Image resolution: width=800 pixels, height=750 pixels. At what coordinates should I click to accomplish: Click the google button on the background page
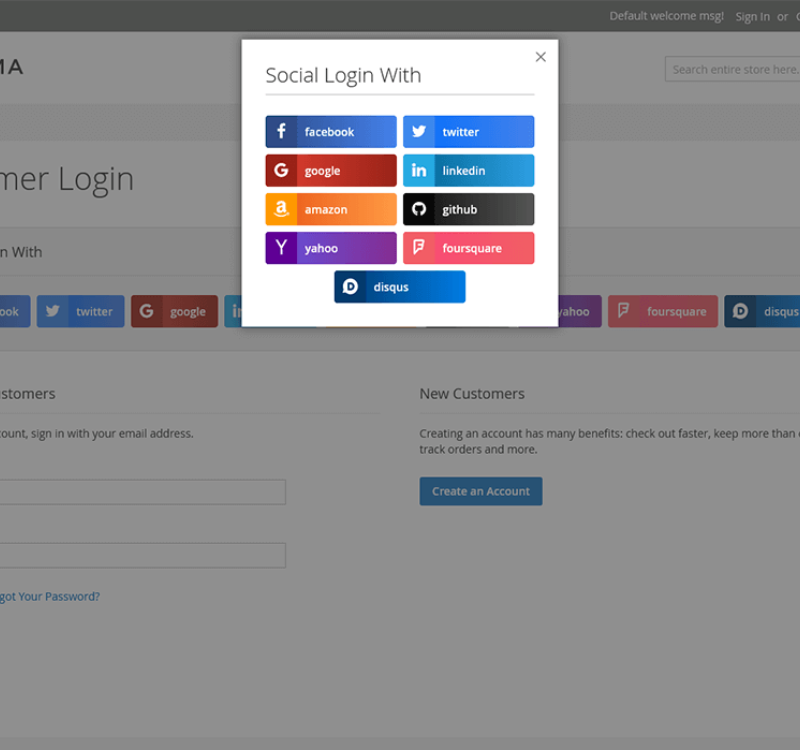(x=174, y=311)
